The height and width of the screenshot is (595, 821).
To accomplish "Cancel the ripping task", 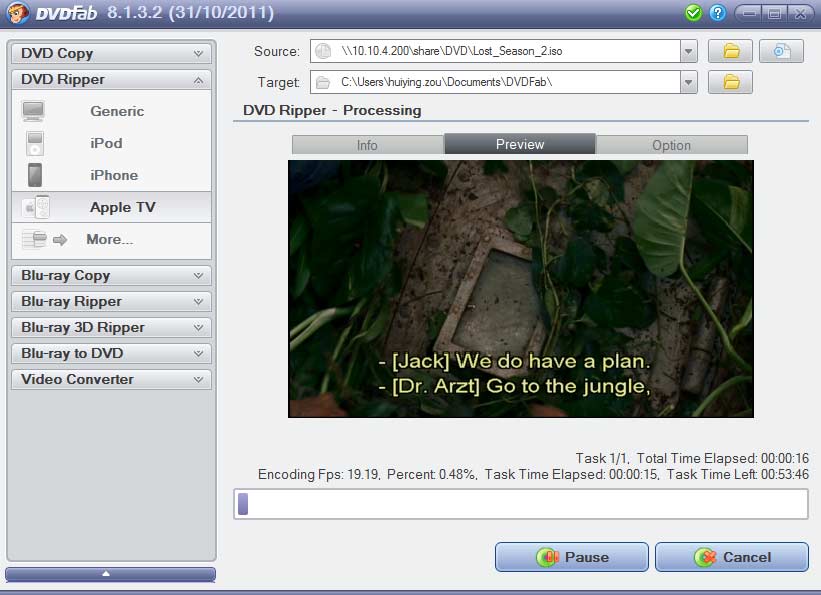I will pyautogui.click(x=732, y=557).
